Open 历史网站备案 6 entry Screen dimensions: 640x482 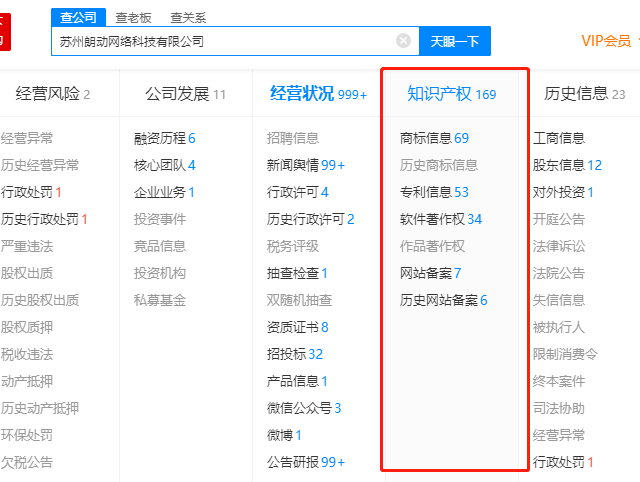click(444, 300)
